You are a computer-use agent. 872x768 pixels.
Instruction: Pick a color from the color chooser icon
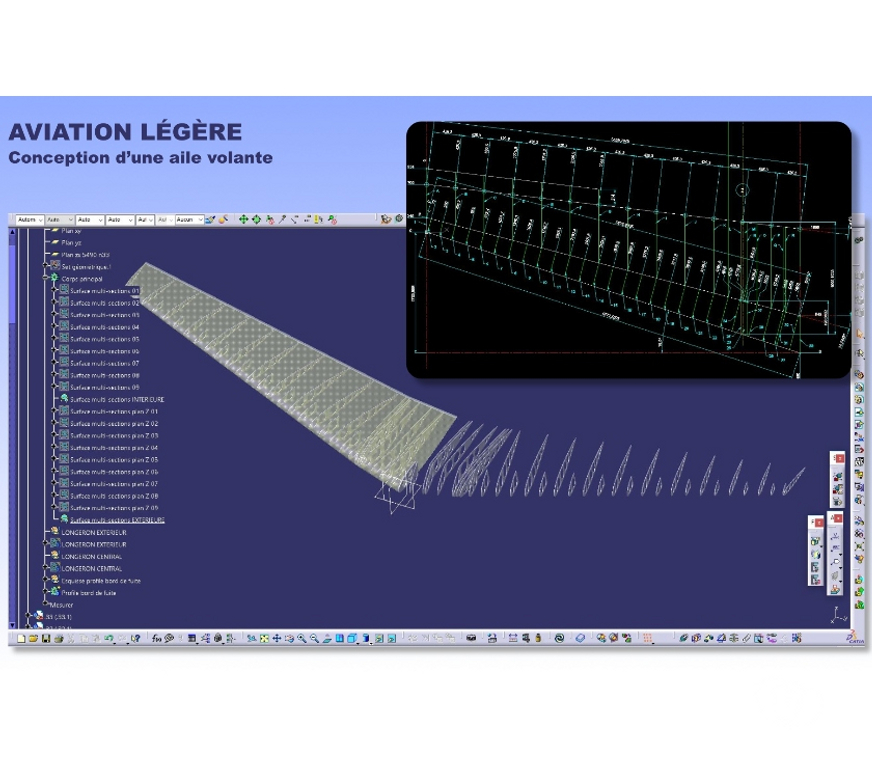pyautogui.click(x=223, y=220)
